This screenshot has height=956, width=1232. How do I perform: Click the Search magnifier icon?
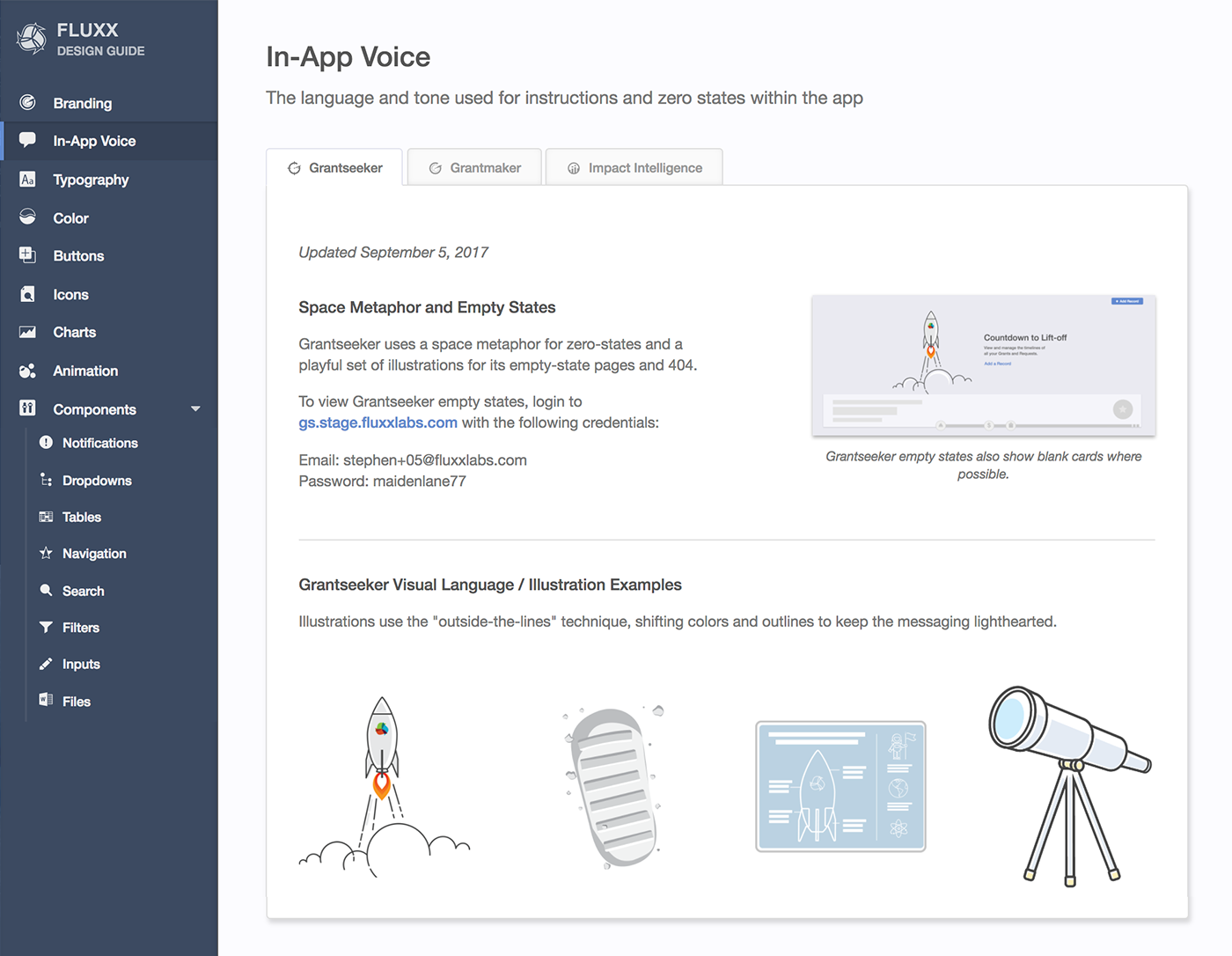tap(46, 591)
